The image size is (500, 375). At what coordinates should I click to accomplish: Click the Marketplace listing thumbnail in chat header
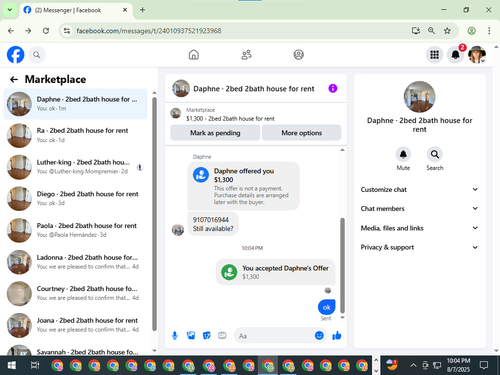tap(176, 113)
